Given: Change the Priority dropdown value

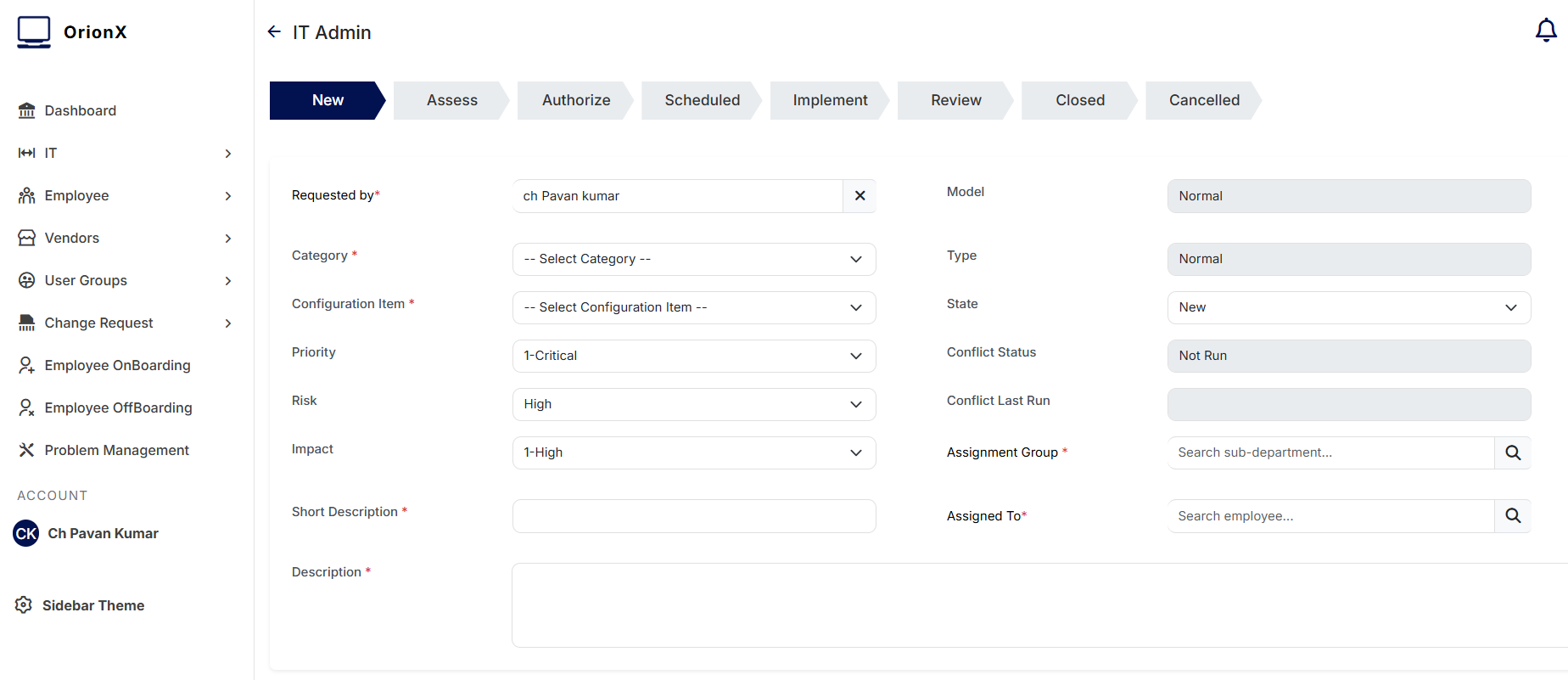Looking at the screenshot, I should click(x=693, y=357).
